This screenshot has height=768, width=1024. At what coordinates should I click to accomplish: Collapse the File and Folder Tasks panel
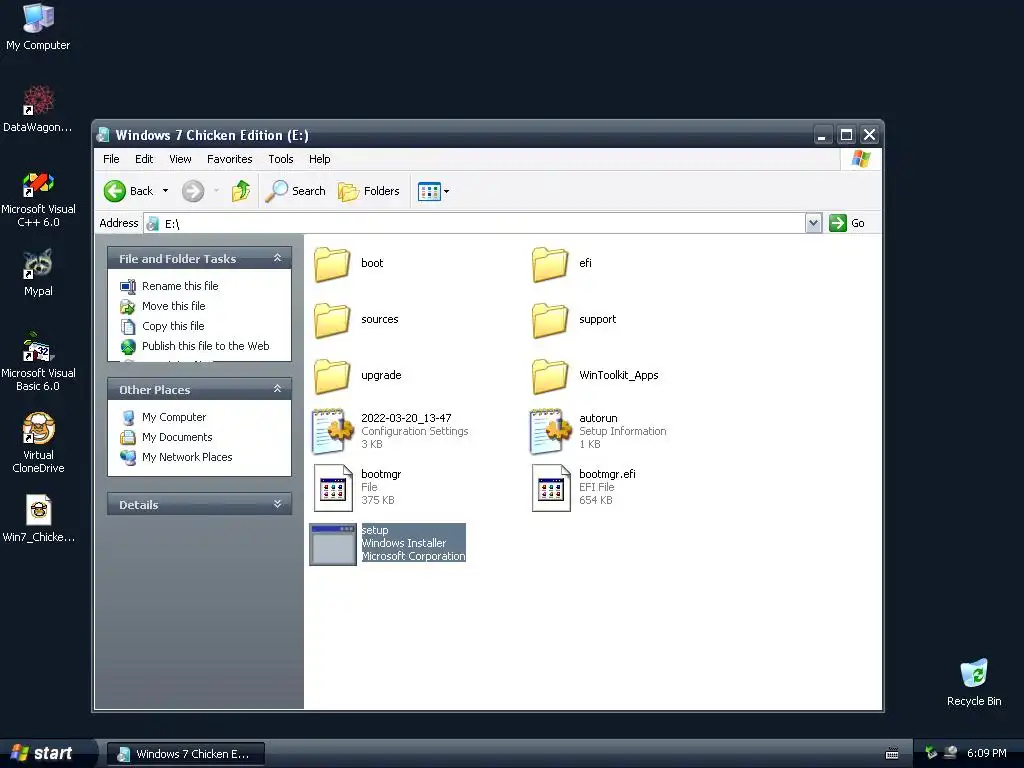pyautogui.click(x=278, y=258)
